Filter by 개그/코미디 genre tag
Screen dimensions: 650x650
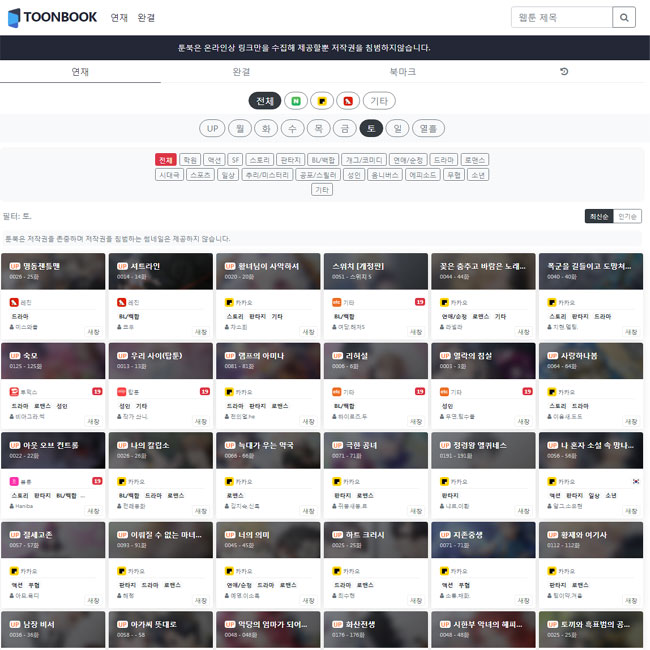pyautogui.click(x=364, y=160)
